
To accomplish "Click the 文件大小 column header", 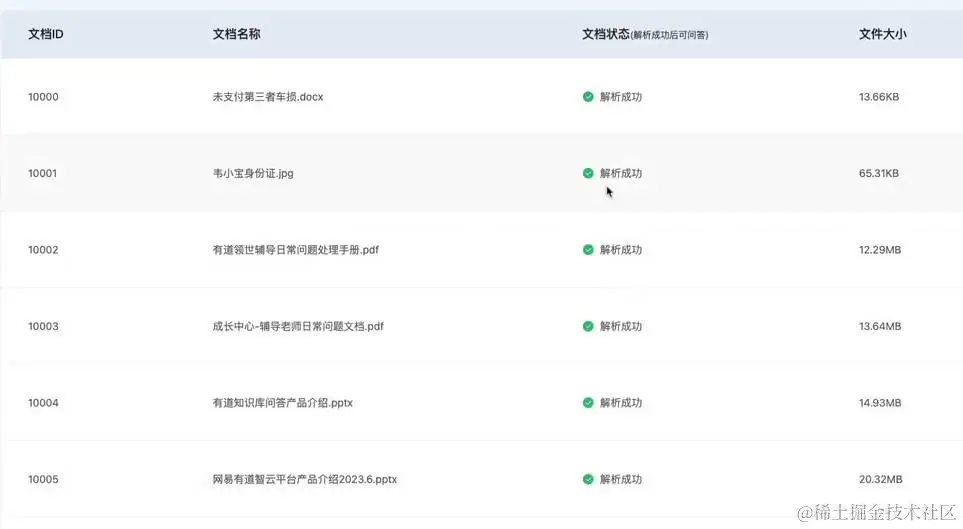I will click(x=883, y=34).
